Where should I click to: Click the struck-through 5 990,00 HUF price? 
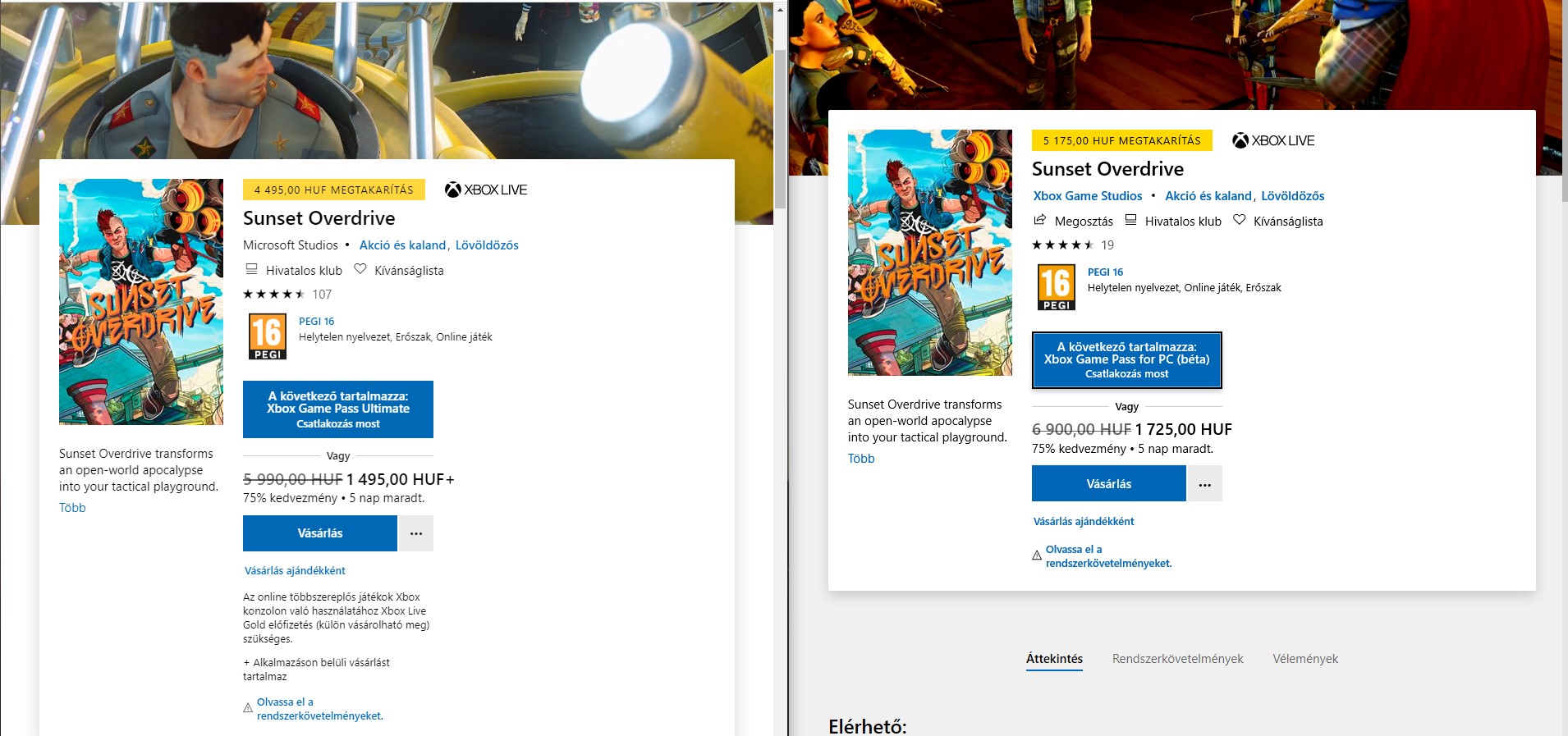(x=293, y=479)
